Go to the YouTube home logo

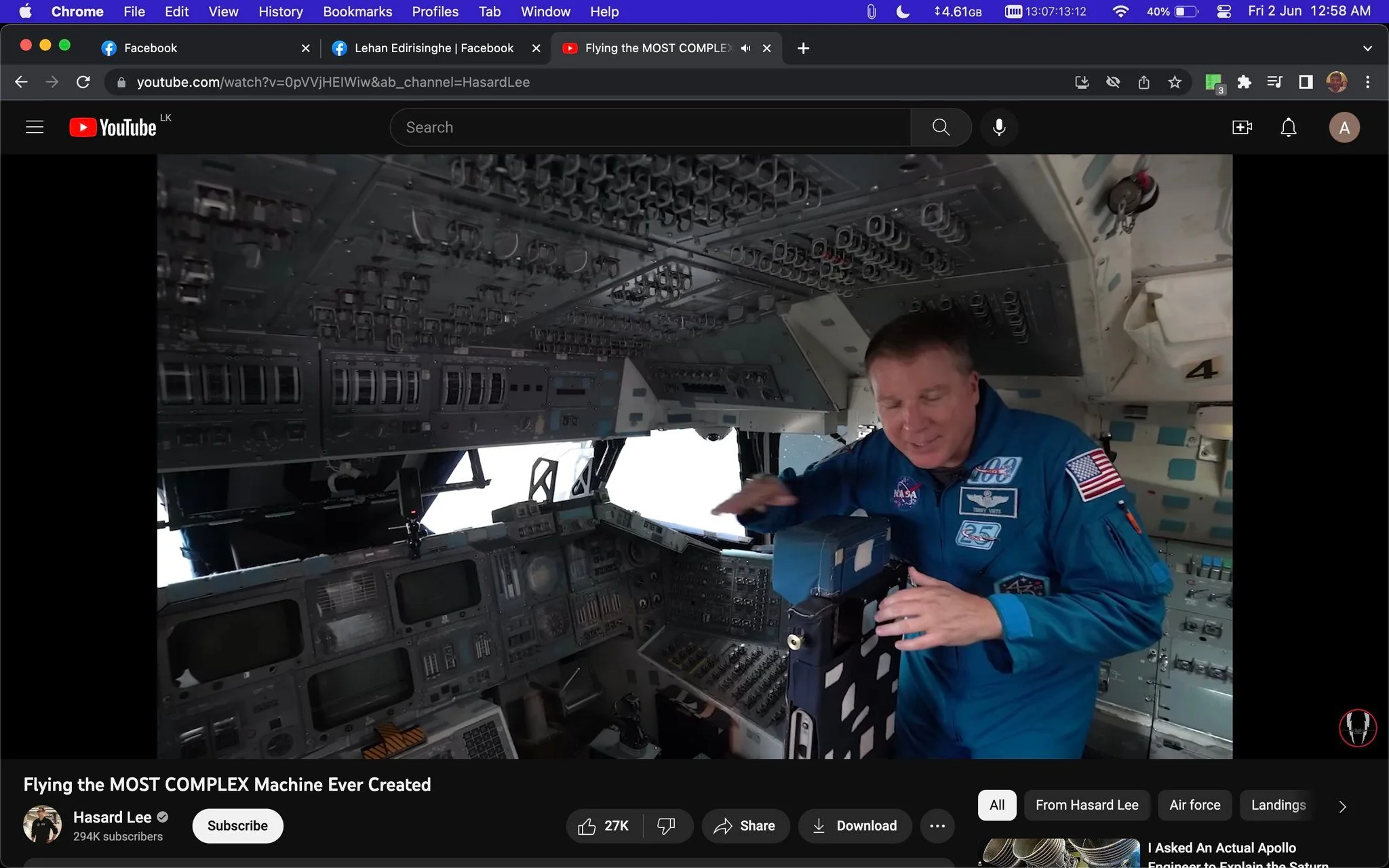[x=113, y=127]
